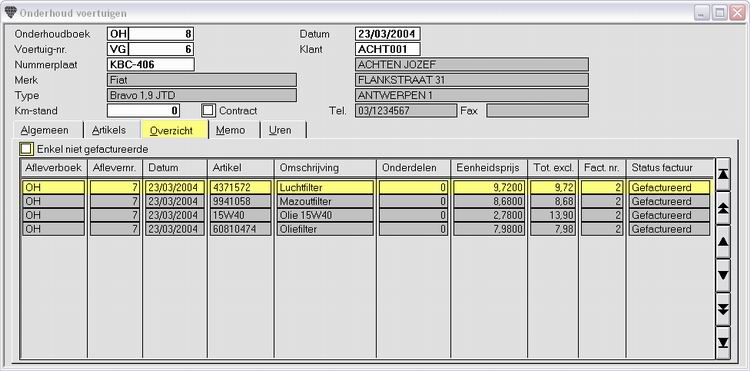Click the Km-stand input field
The image size is (750, 371).
point(143,110)
